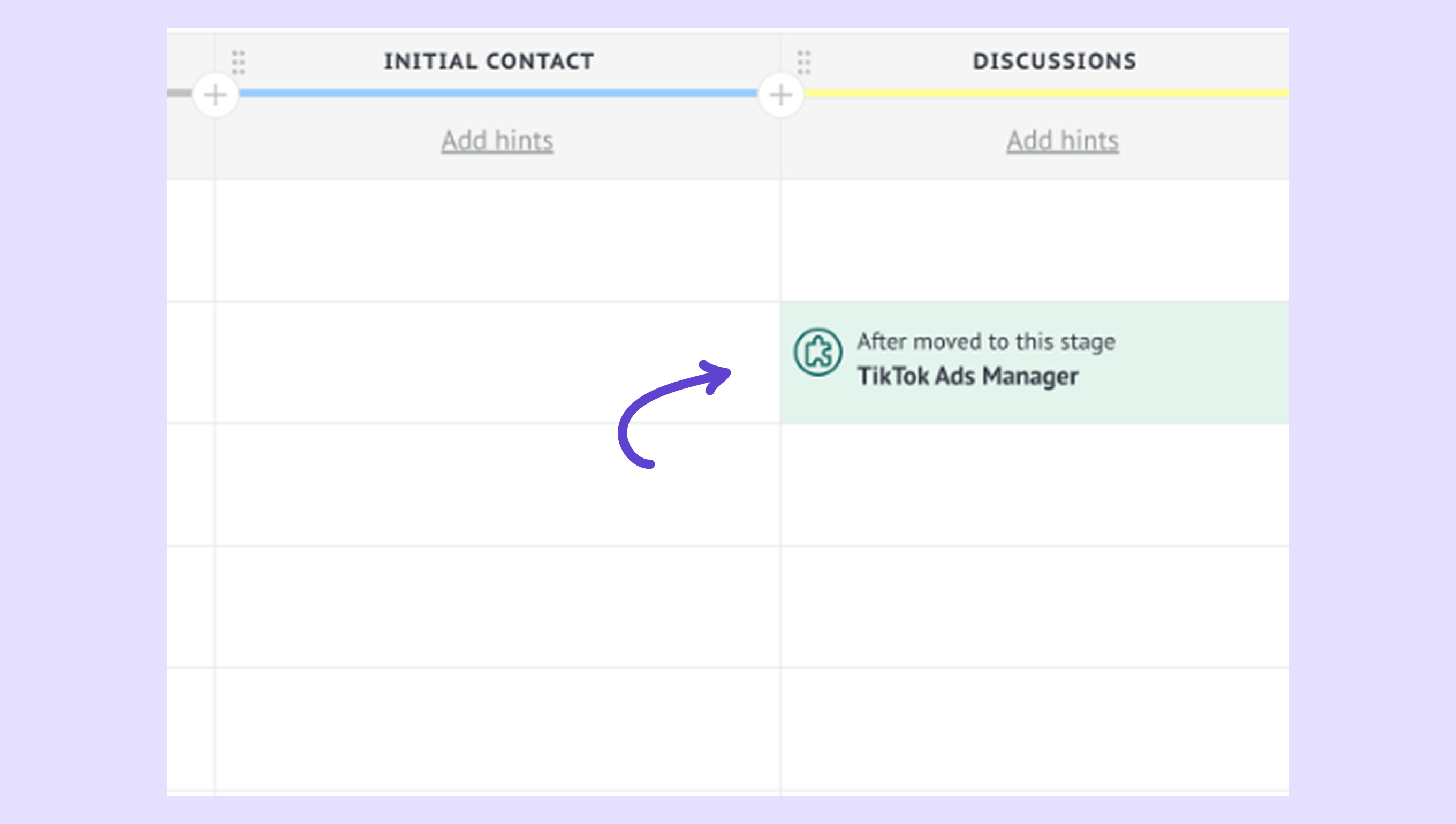
Task: Click the yellow Discussions color bar
Action: pos(1047,93)
